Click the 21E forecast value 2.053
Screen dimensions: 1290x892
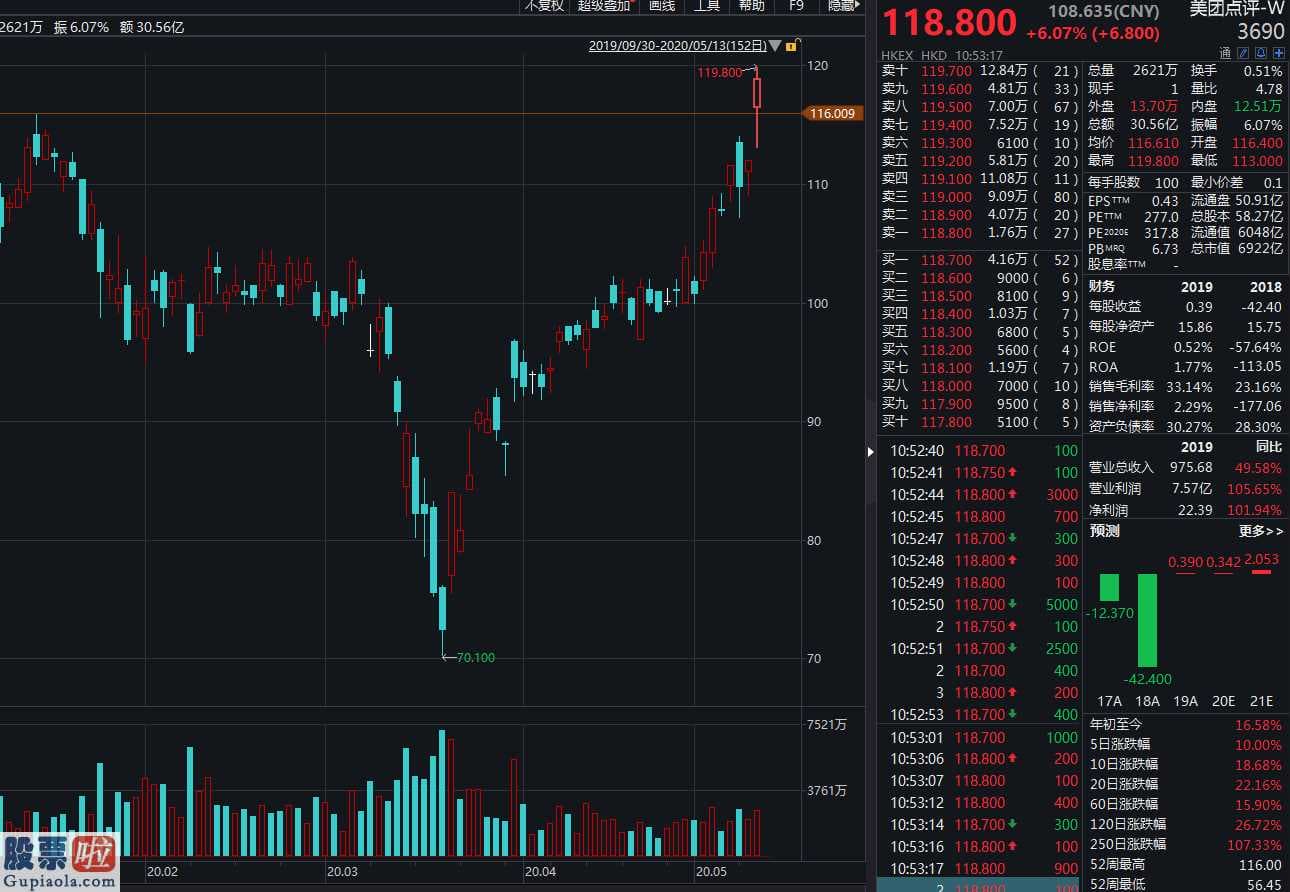click(1262, 562)
